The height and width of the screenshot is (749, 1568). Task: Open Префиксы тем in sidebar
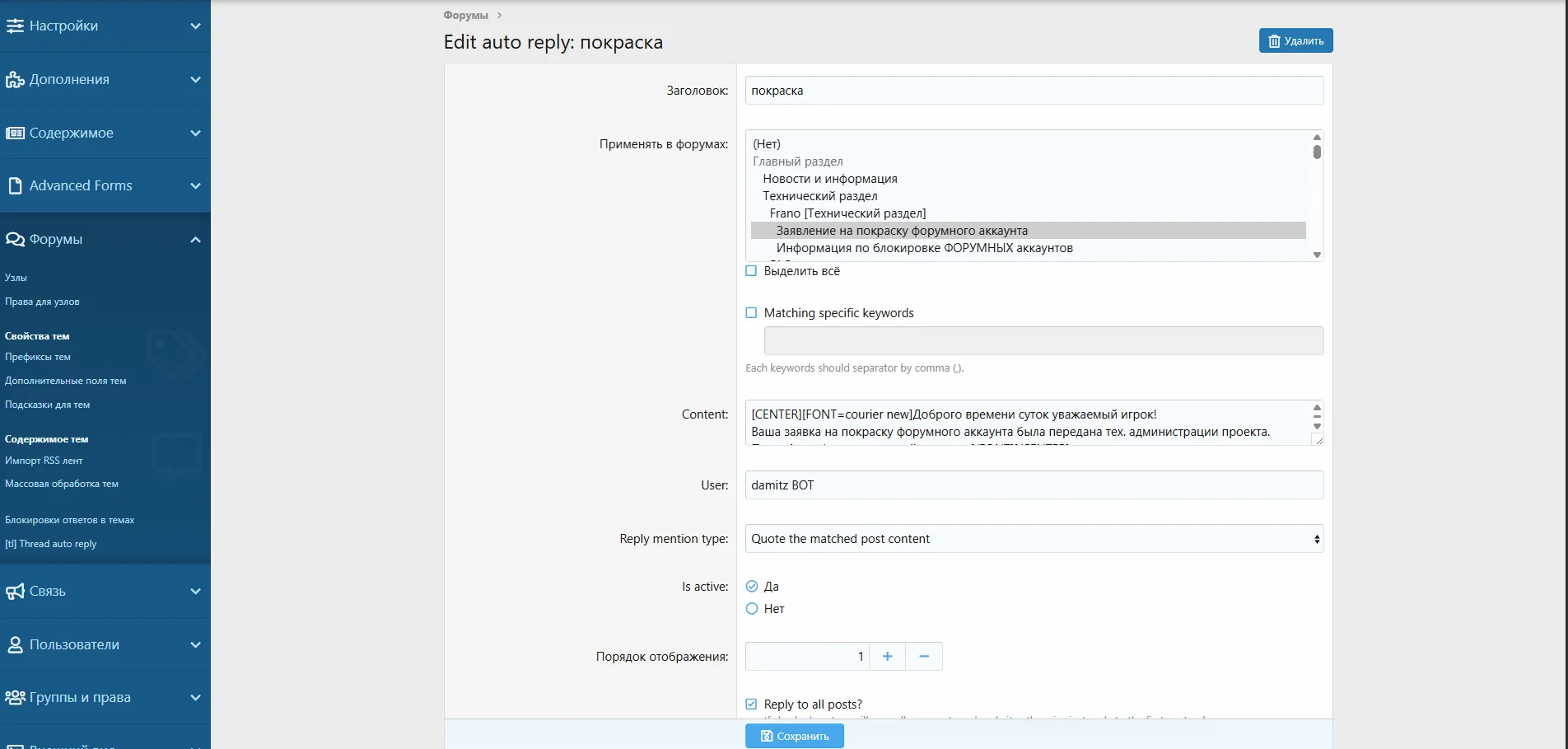pos(38,357)
